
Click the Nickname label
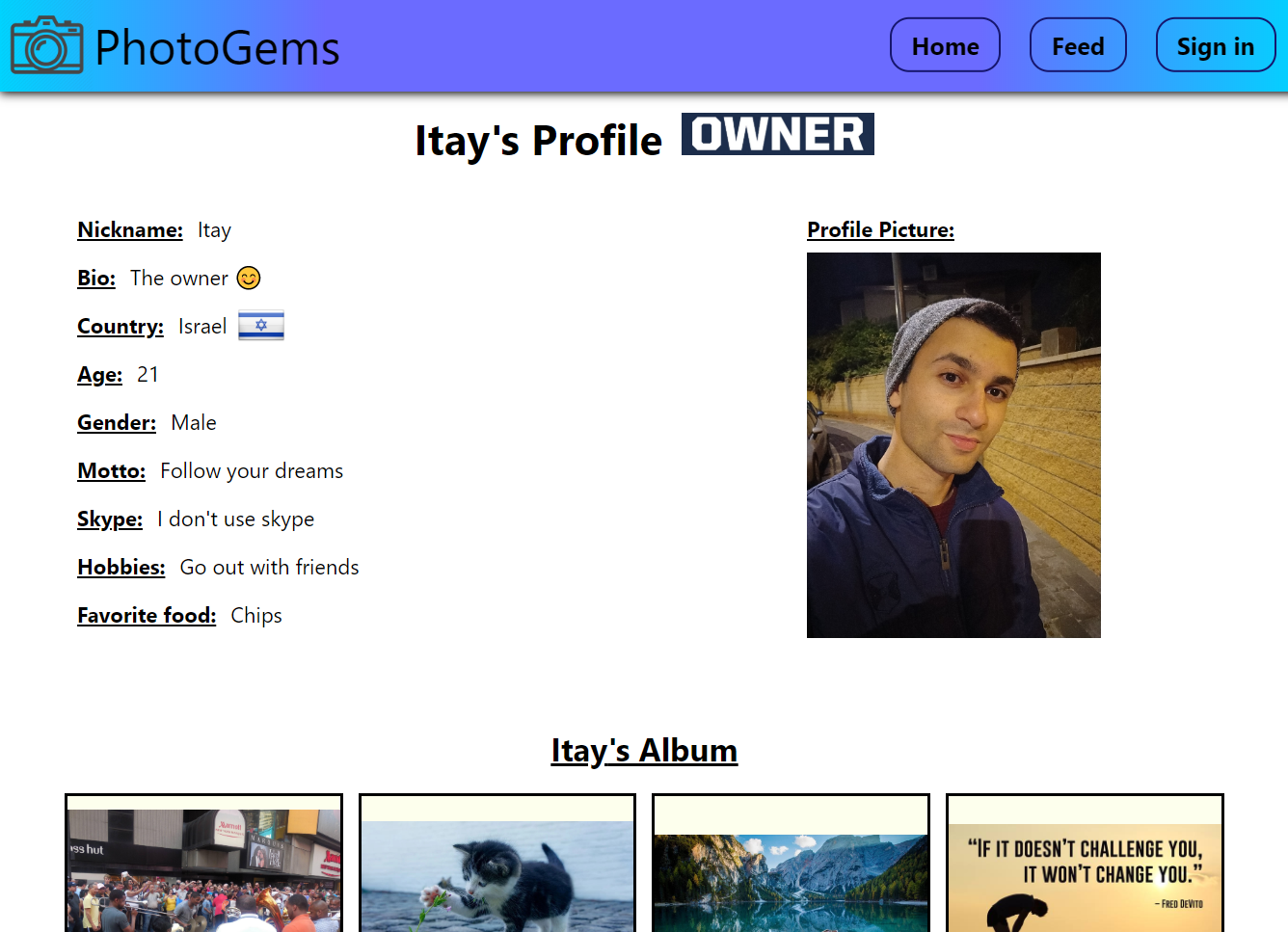pos(130,230)
